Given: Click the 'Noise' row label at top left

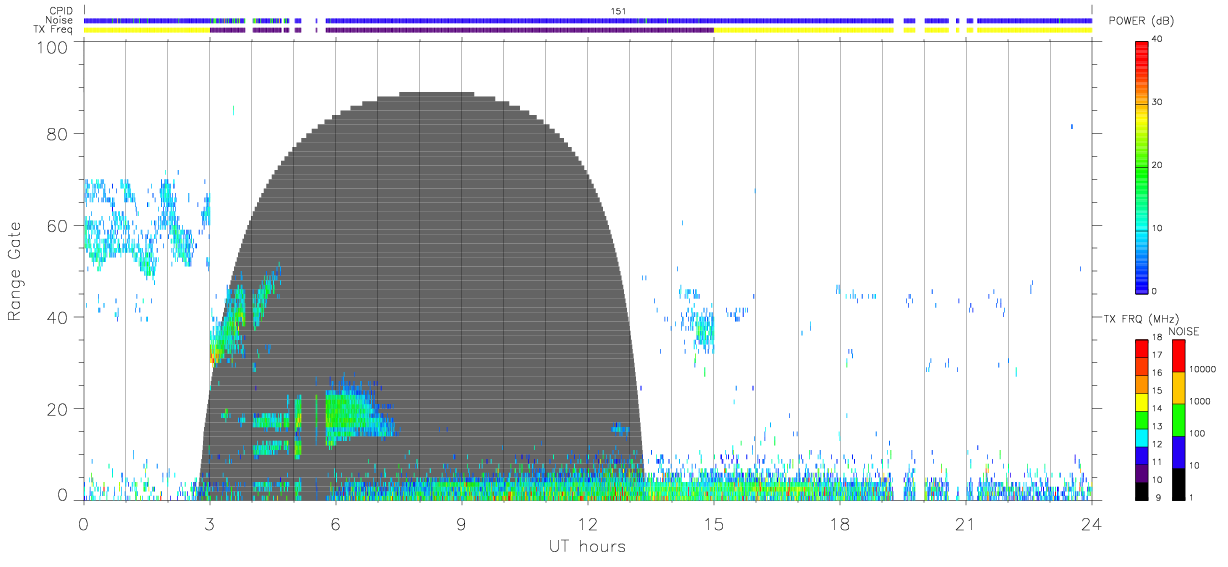Looking at the screenshot, I should click(x=61, y=20).
